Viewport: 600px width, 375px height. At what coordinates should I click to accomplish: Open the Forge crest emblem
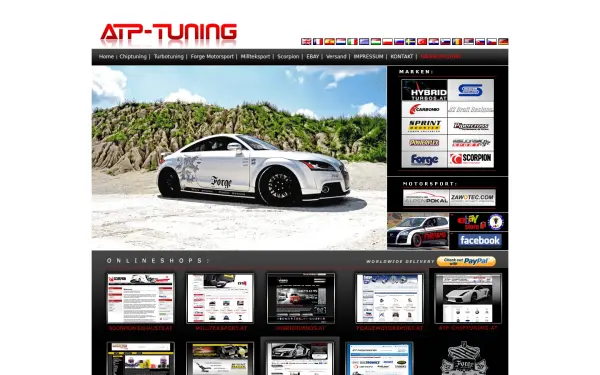[465, 358]
